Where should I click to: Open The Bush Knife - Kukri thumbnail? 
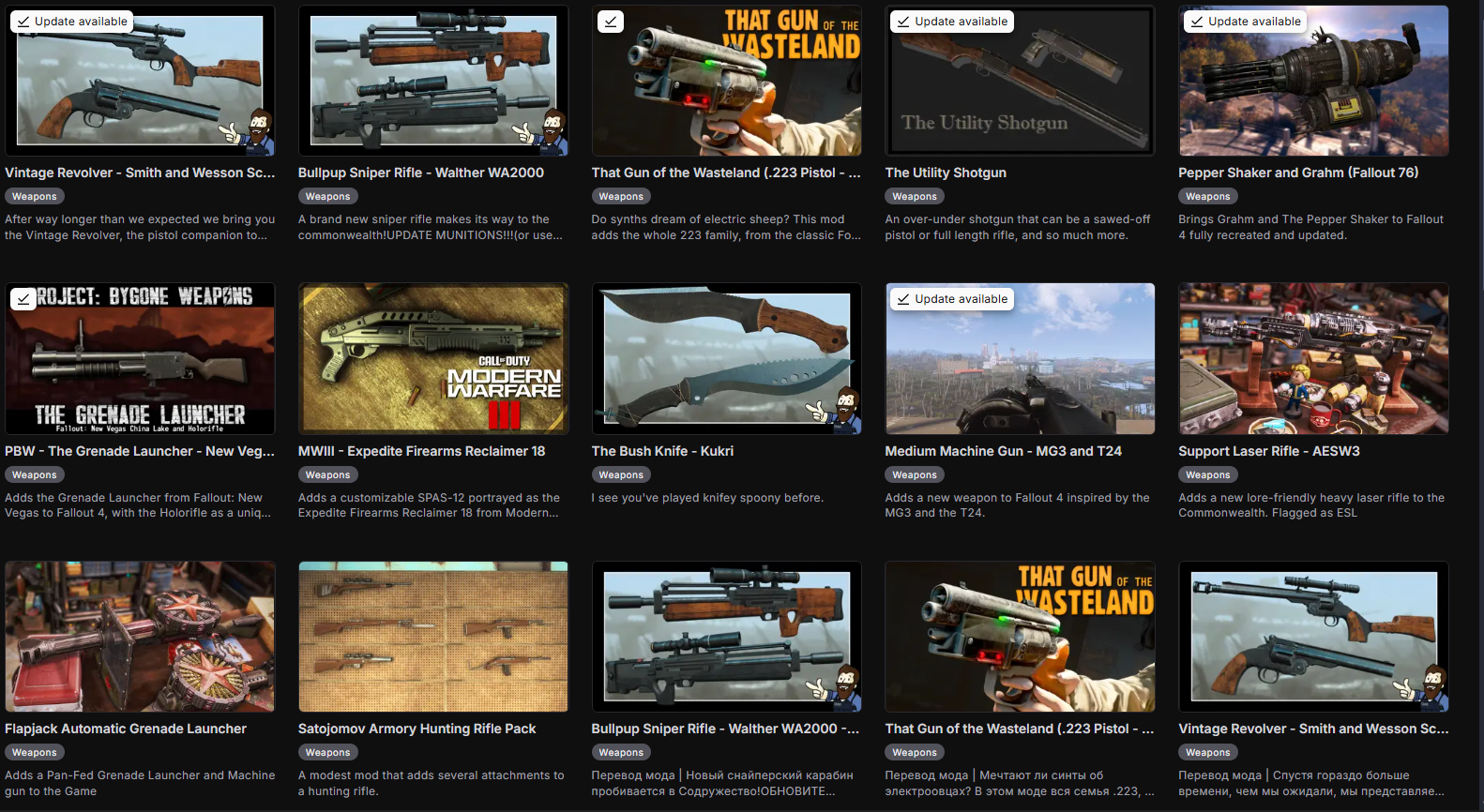click(727, 358)
